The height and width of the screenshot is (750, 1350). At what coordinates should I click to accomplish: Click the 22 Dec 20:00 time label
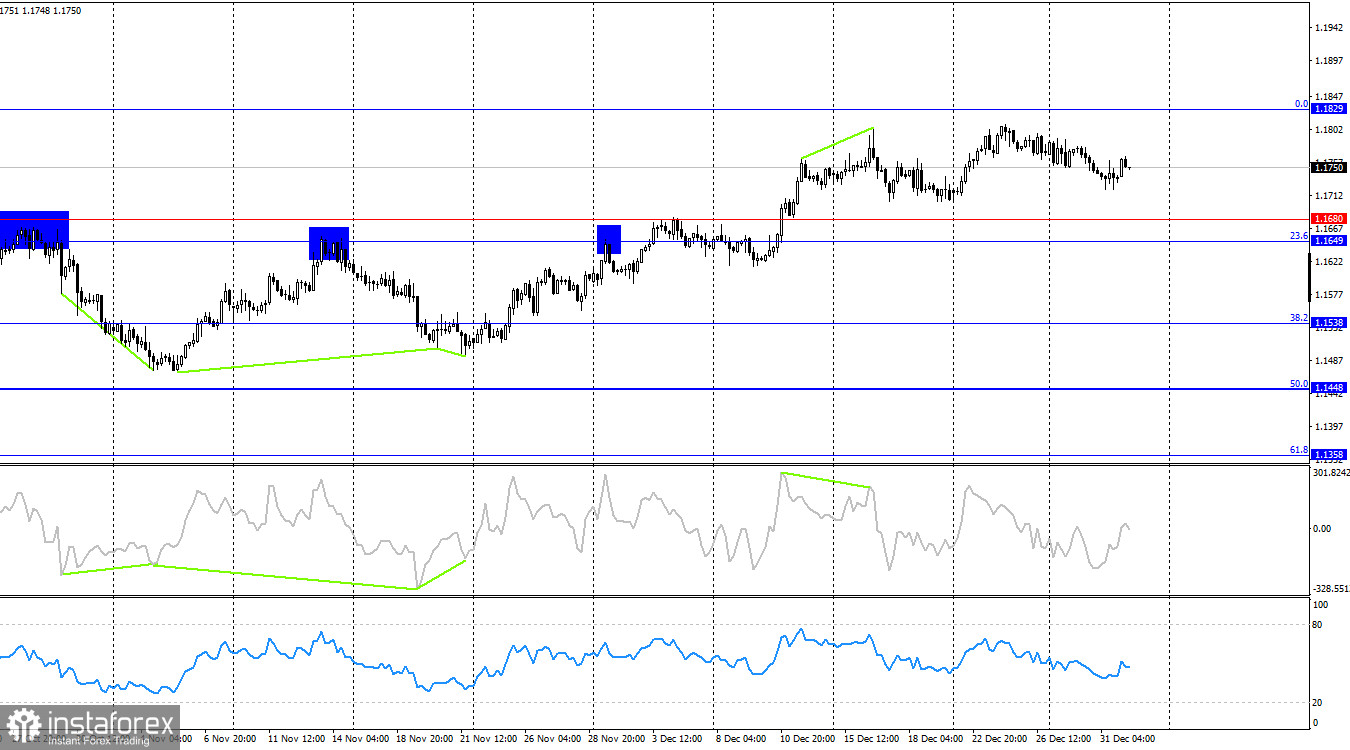point(1002,740)
